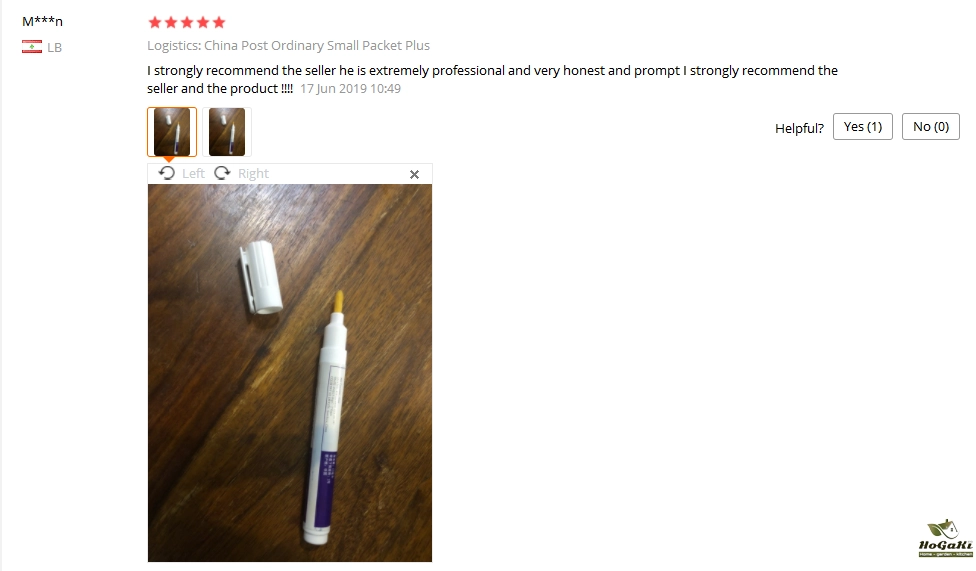Image resolution: width=976 pixels, height=571 pixels.
Task: Click the enlarged marker pen photo
Action: [290, 373]
